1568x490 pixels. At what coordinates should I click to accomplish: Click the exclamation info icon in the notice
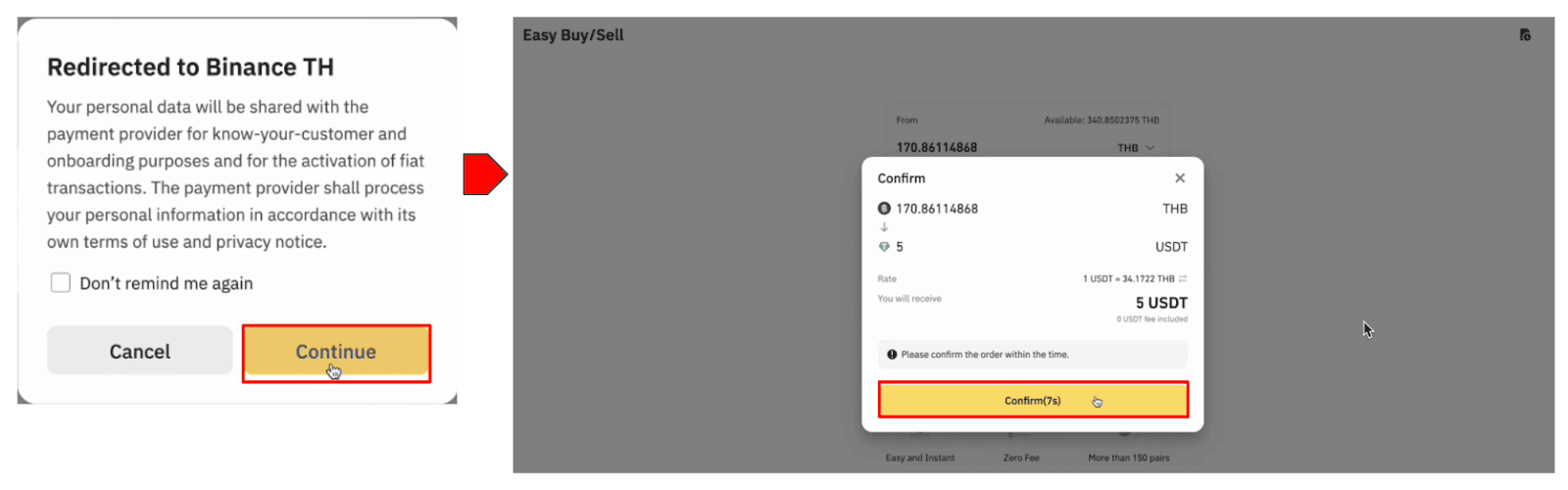click(892, 355)
